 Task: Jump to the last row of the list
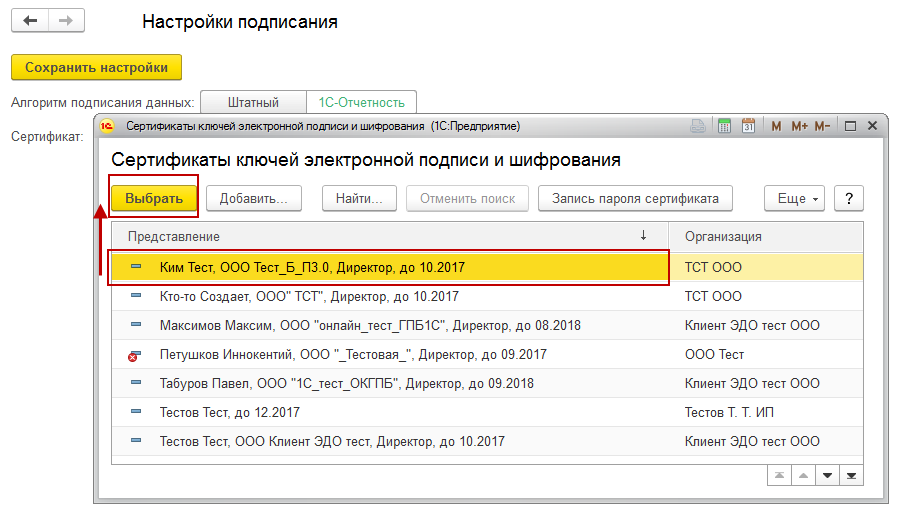(x=851, y=476)
